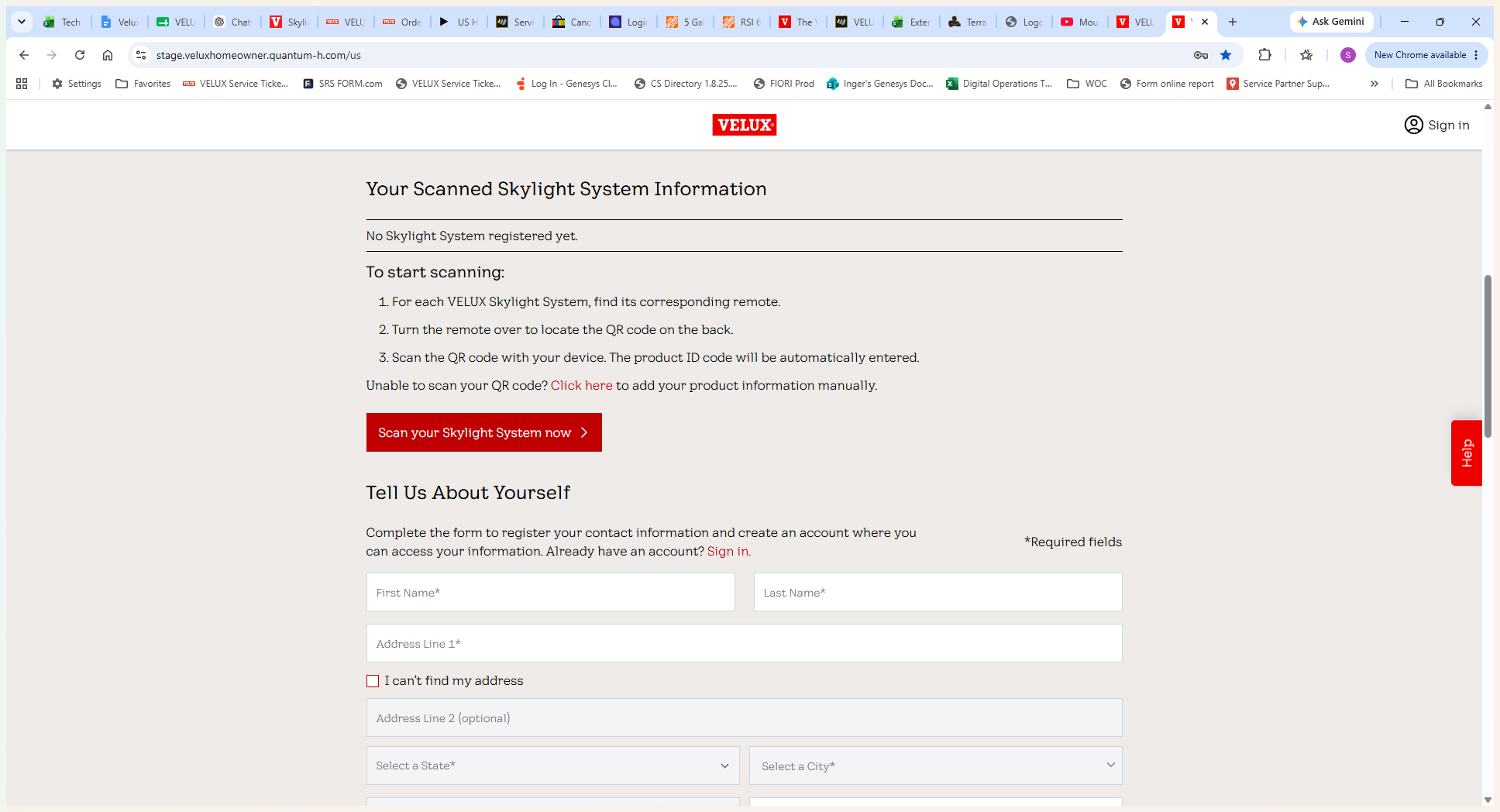Image resolution: width=1500 pixels, height=812 pixels.
Task: Open the bookmarks manager star icon
Action: (1306, 55)
